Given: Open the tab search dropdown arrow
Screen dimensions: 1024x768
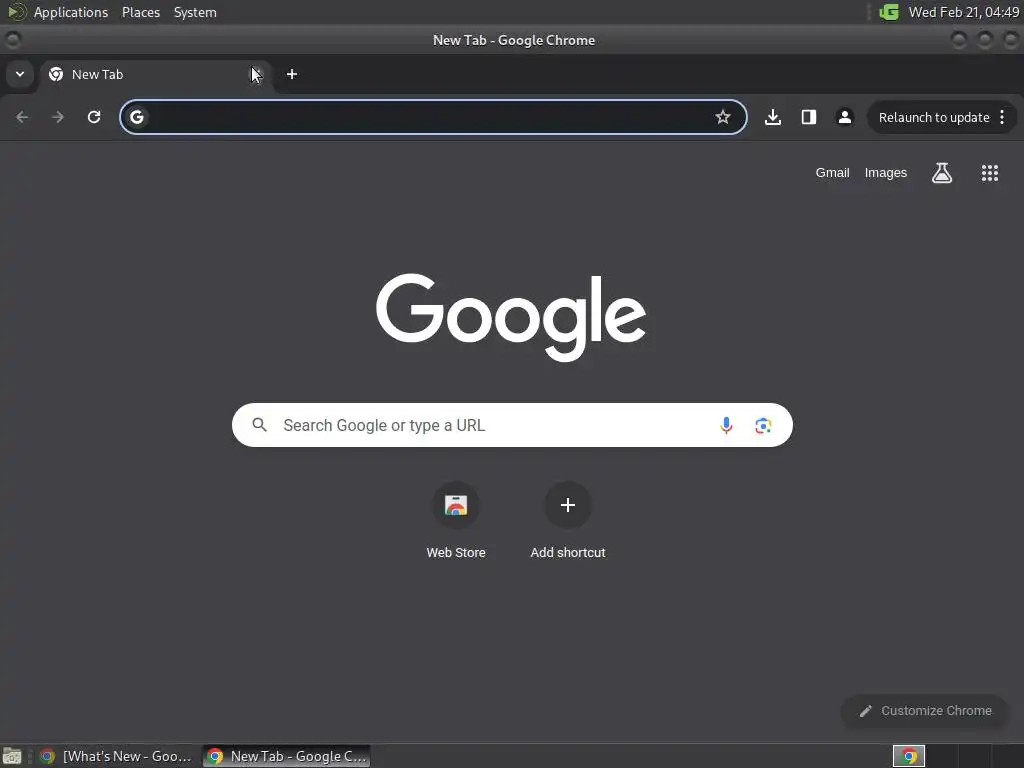Looking at the screenshot, I should pyautogui.click(x=20, y=74).
